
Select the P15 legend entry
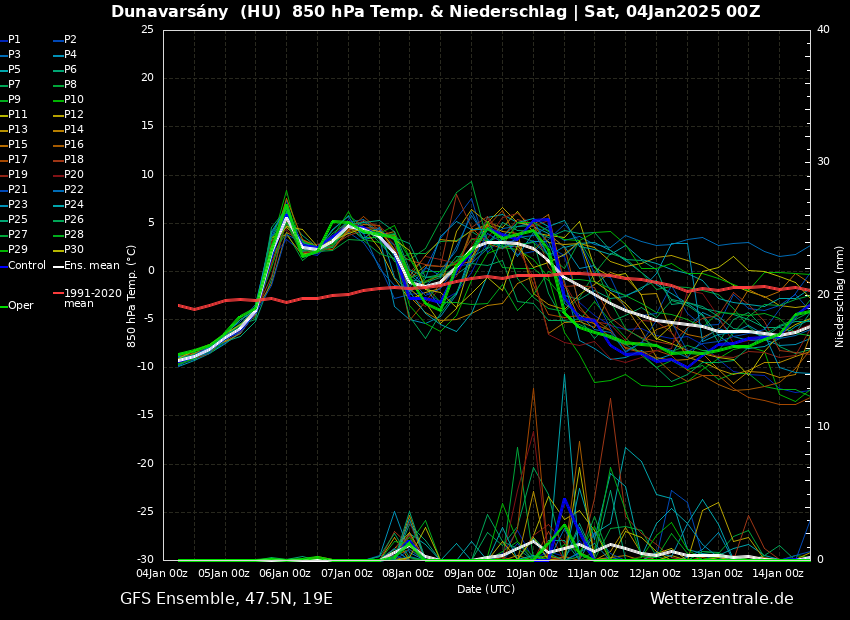(18, 145)
